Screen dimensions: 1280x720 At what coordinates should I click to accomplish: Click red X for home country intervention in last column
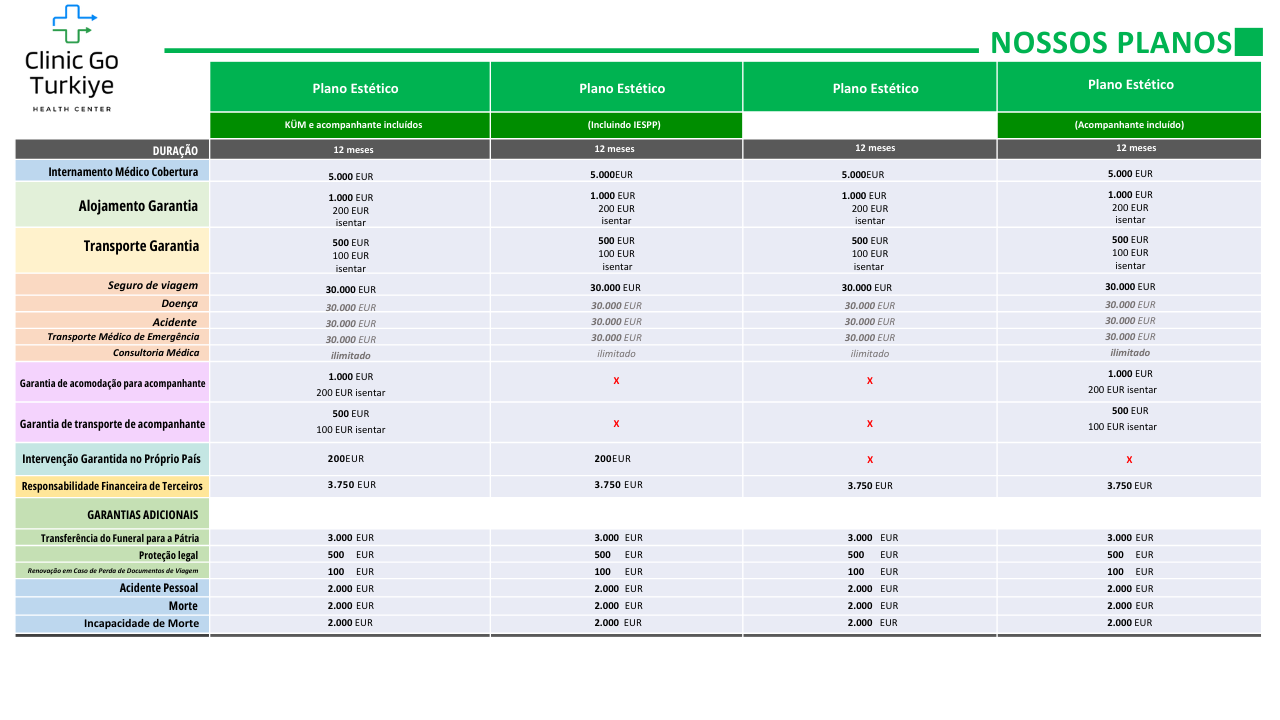[1129, 460]
